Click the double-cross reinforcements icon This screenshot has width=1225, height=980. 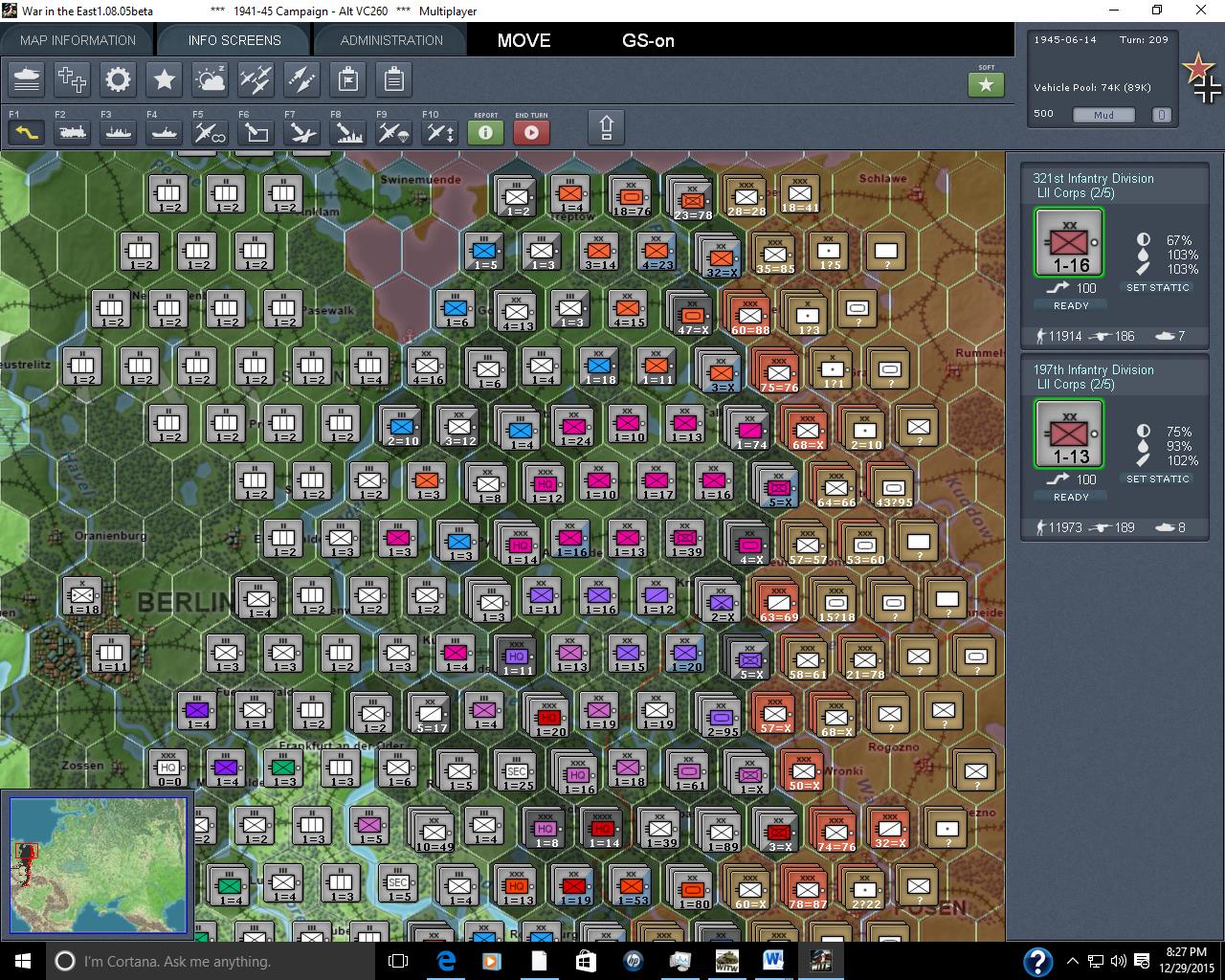pyautogui.click(x=73, y=79)
